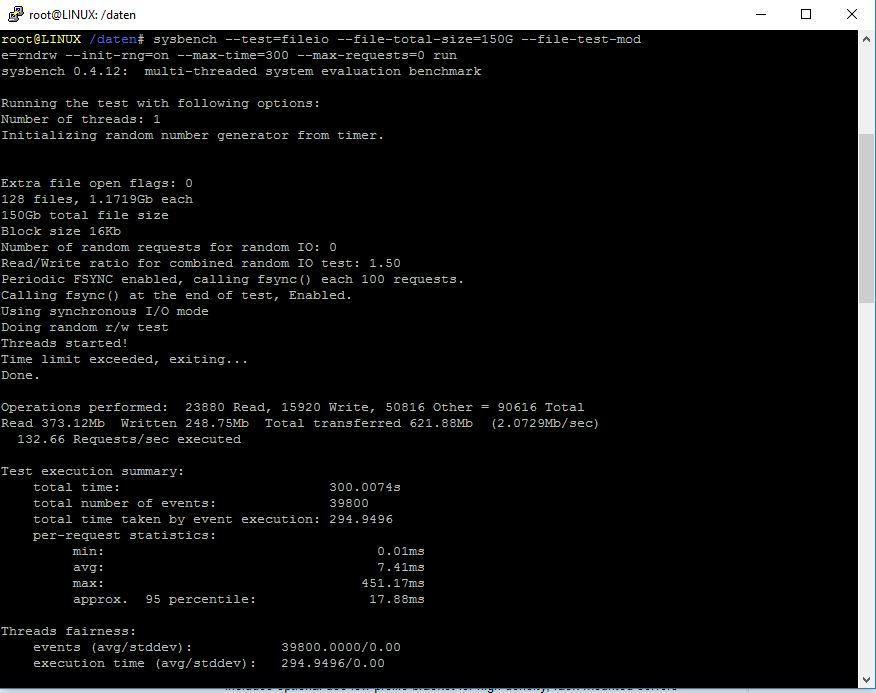Click '15920 Write' in operations performed

[325, 407]
